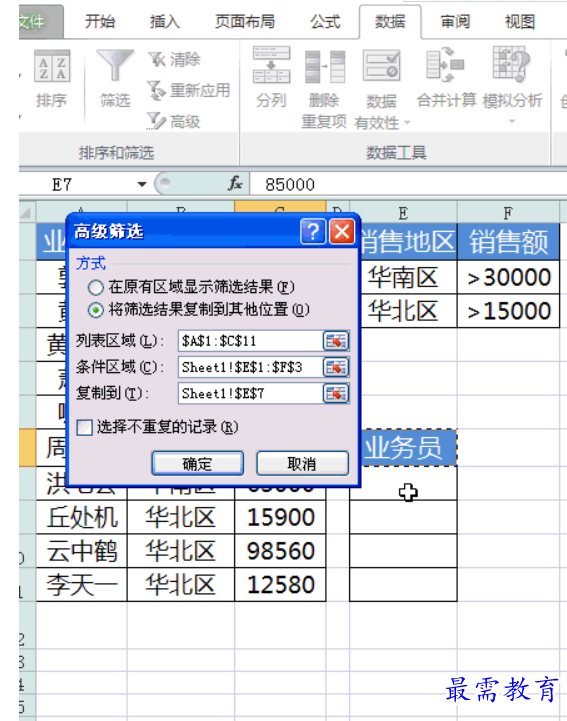567x721 pixels.
Task: Click cell containing 98560
Action: tap(281, 551)
